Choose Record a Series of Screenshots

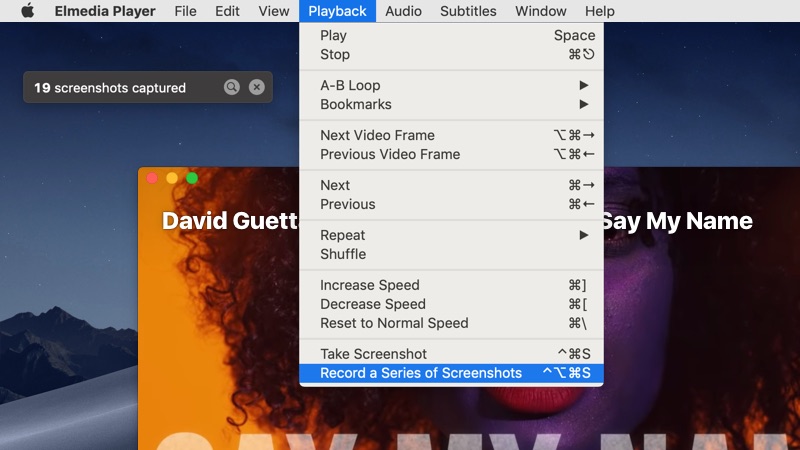[x=452, y=373]
